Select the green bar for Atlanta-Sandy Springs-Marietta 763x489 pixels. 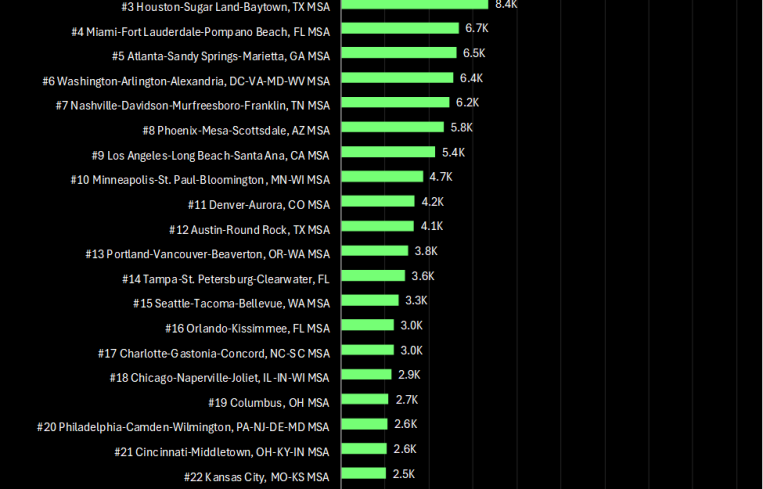click(x=399, y=53)
